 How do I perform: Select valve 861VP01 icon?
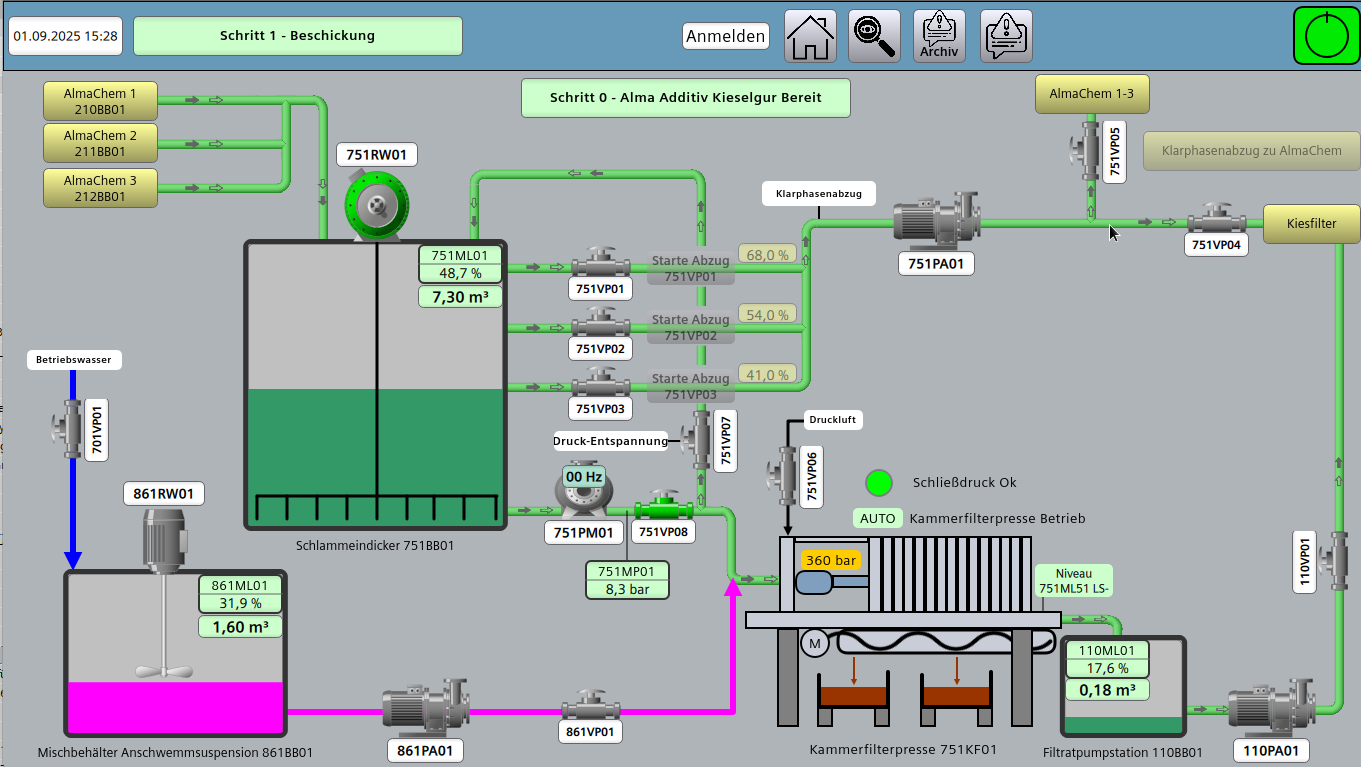(x=588, y=708)
